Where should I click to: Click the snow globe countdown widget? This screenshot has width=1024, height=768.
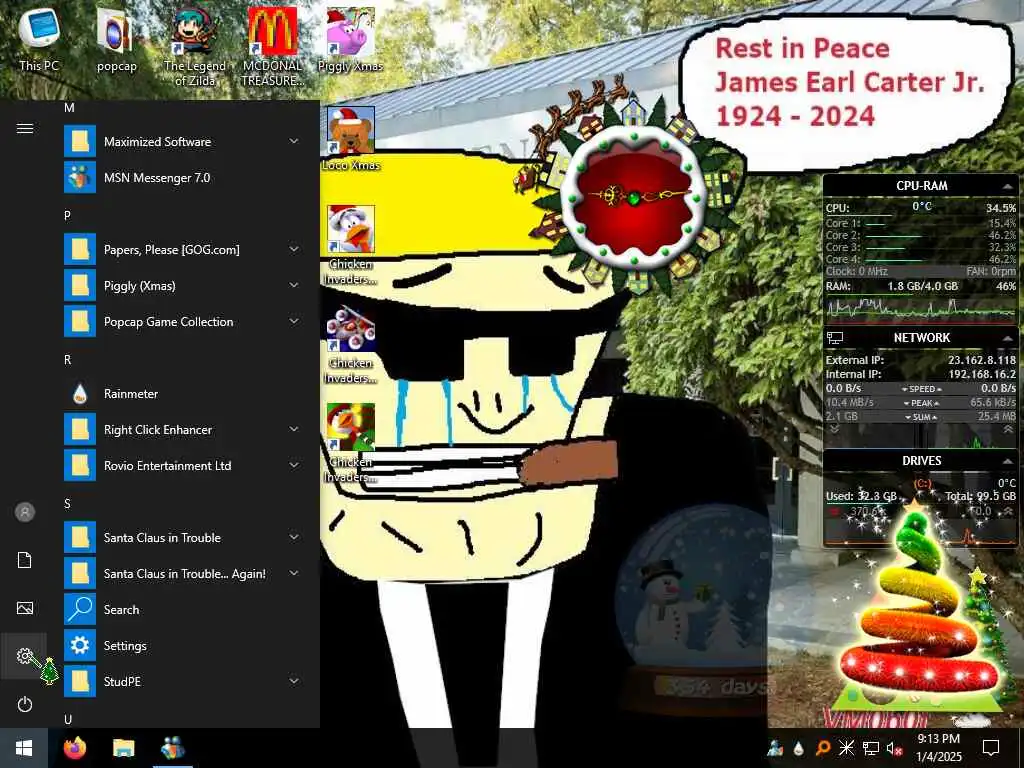696,611
